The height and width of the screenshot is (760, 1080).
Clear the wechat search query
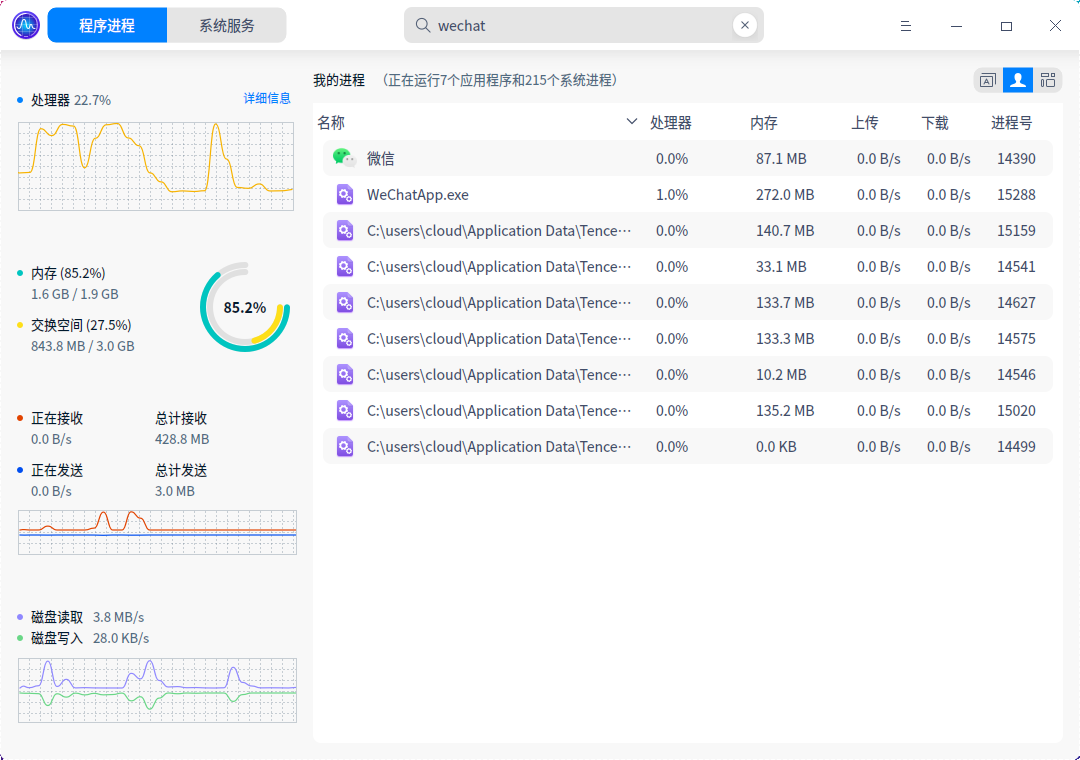745,24
